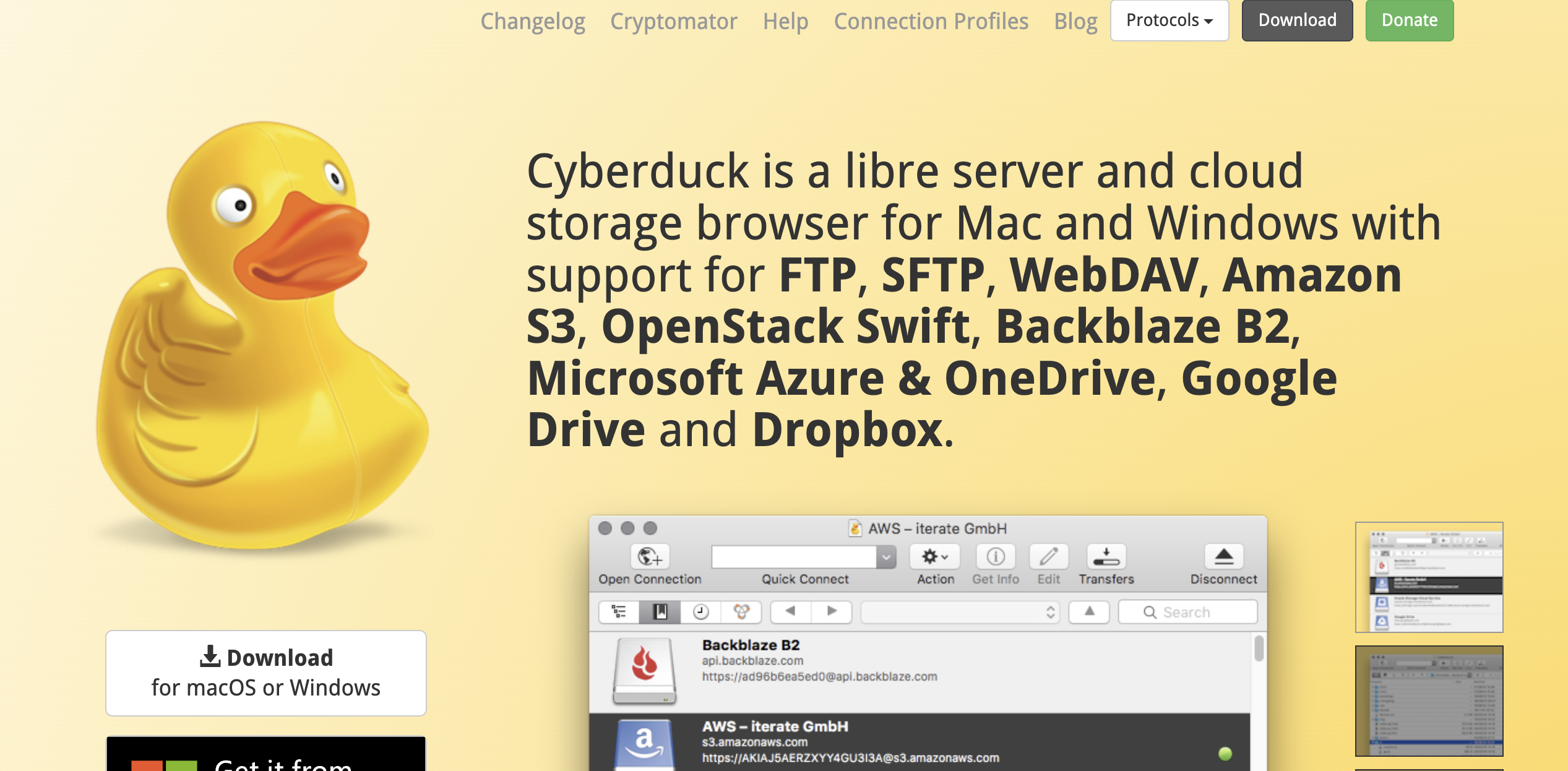Image resolution: width=1568 pixels, height=771 pixels.
Task: Open the Transfers icon
Action: [1106, 557]
